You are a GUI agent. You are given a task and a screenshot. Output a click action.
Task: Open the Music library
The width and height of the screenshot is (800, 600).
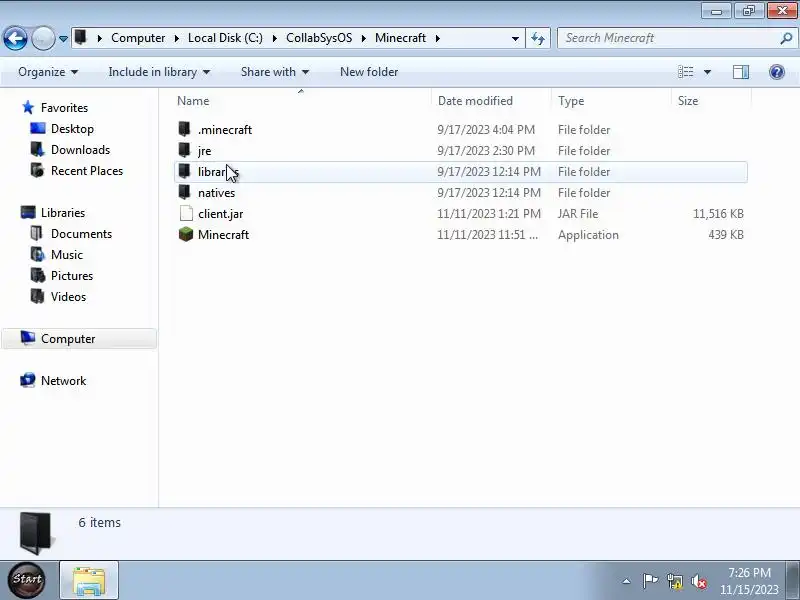(66, 255)
